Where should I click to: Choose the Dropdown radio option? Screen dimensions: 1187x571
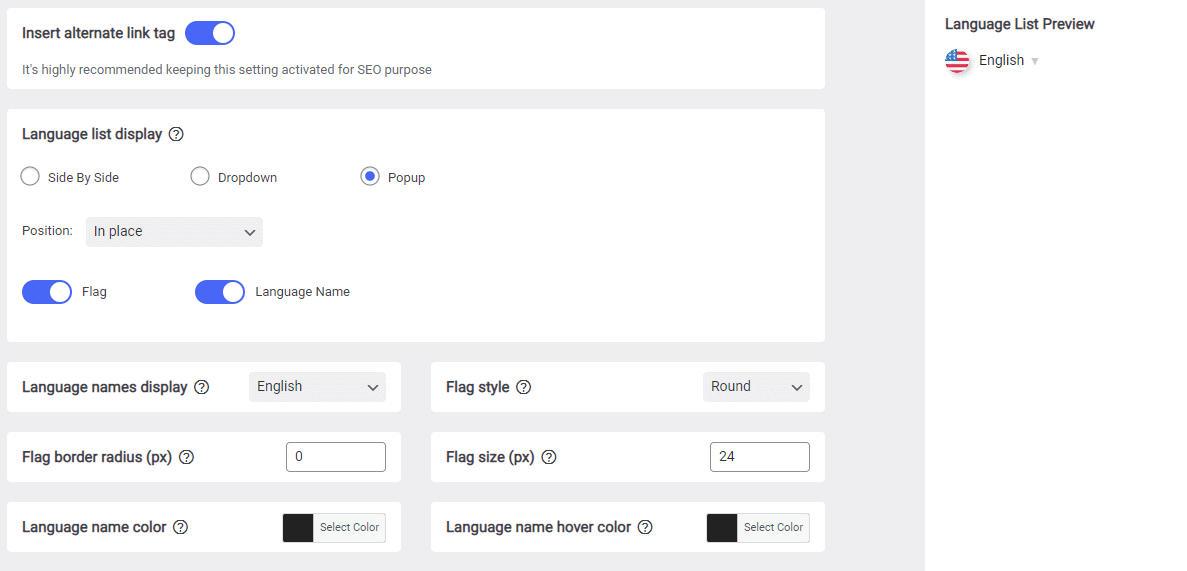click(200, 177)
